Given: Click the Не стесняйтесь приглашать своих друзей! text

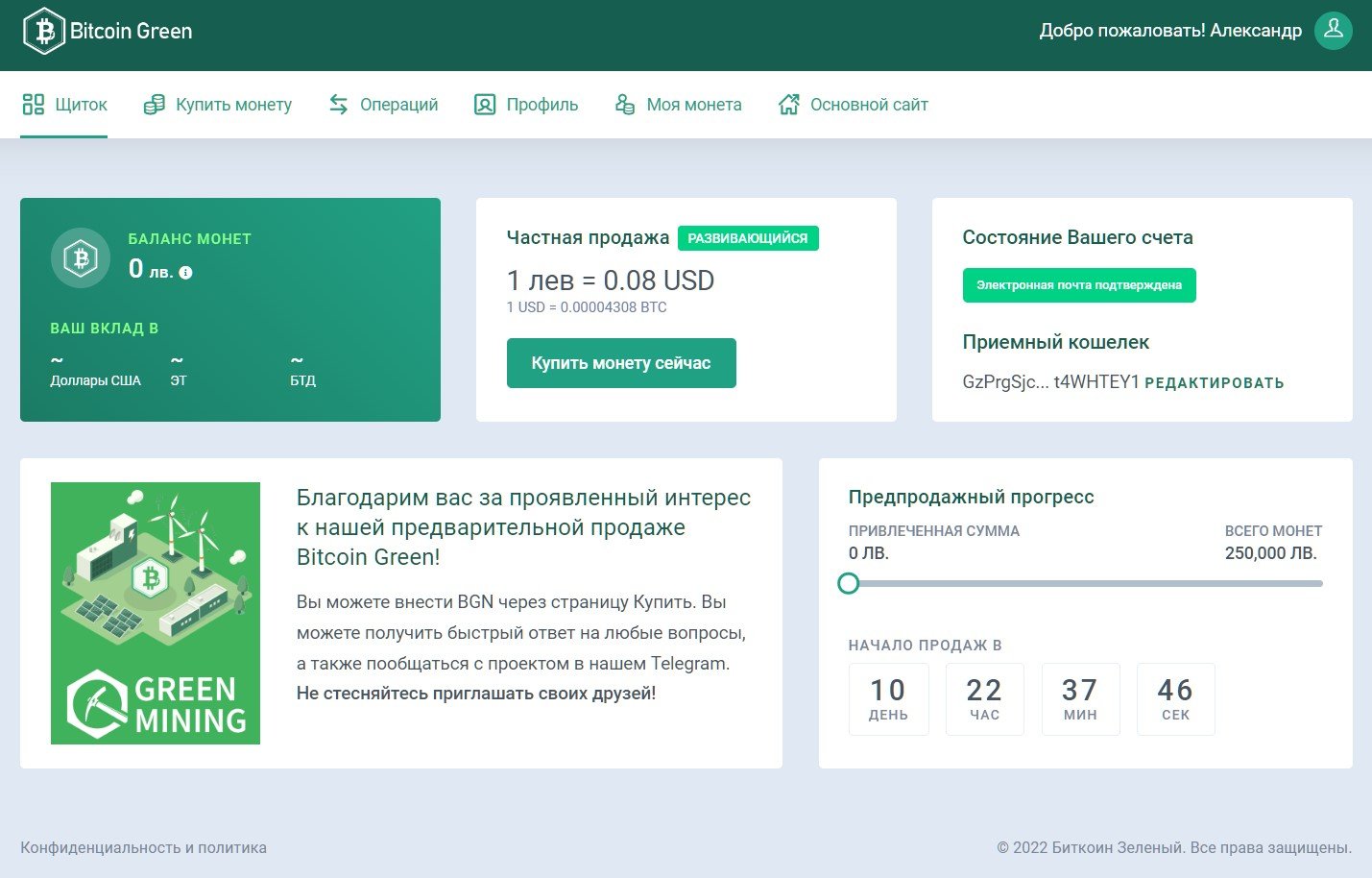Looking at the screenshot, I should (476, 694).
